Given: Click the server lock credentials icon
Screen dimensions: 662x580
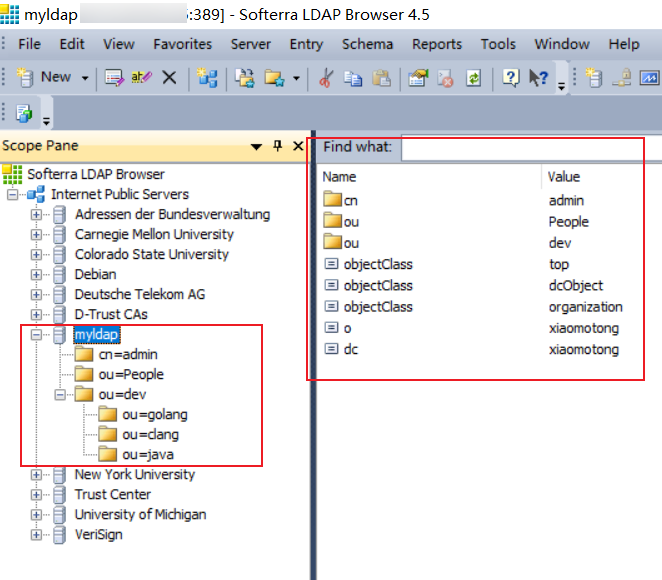Looking at the screenshot, I should tap(622, 78).
